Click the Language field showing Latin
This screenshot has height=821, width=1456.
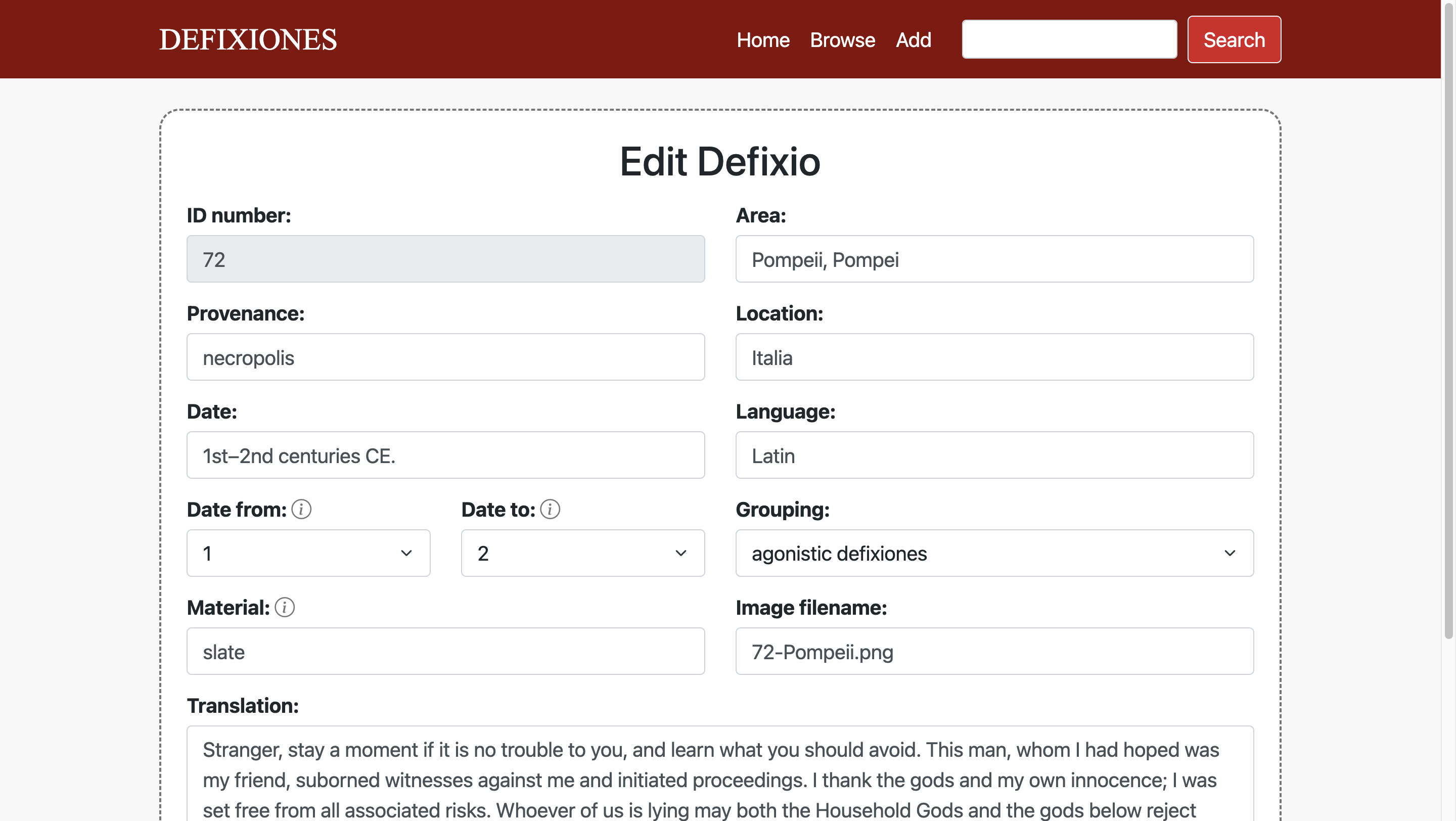(x=993, y=455)
